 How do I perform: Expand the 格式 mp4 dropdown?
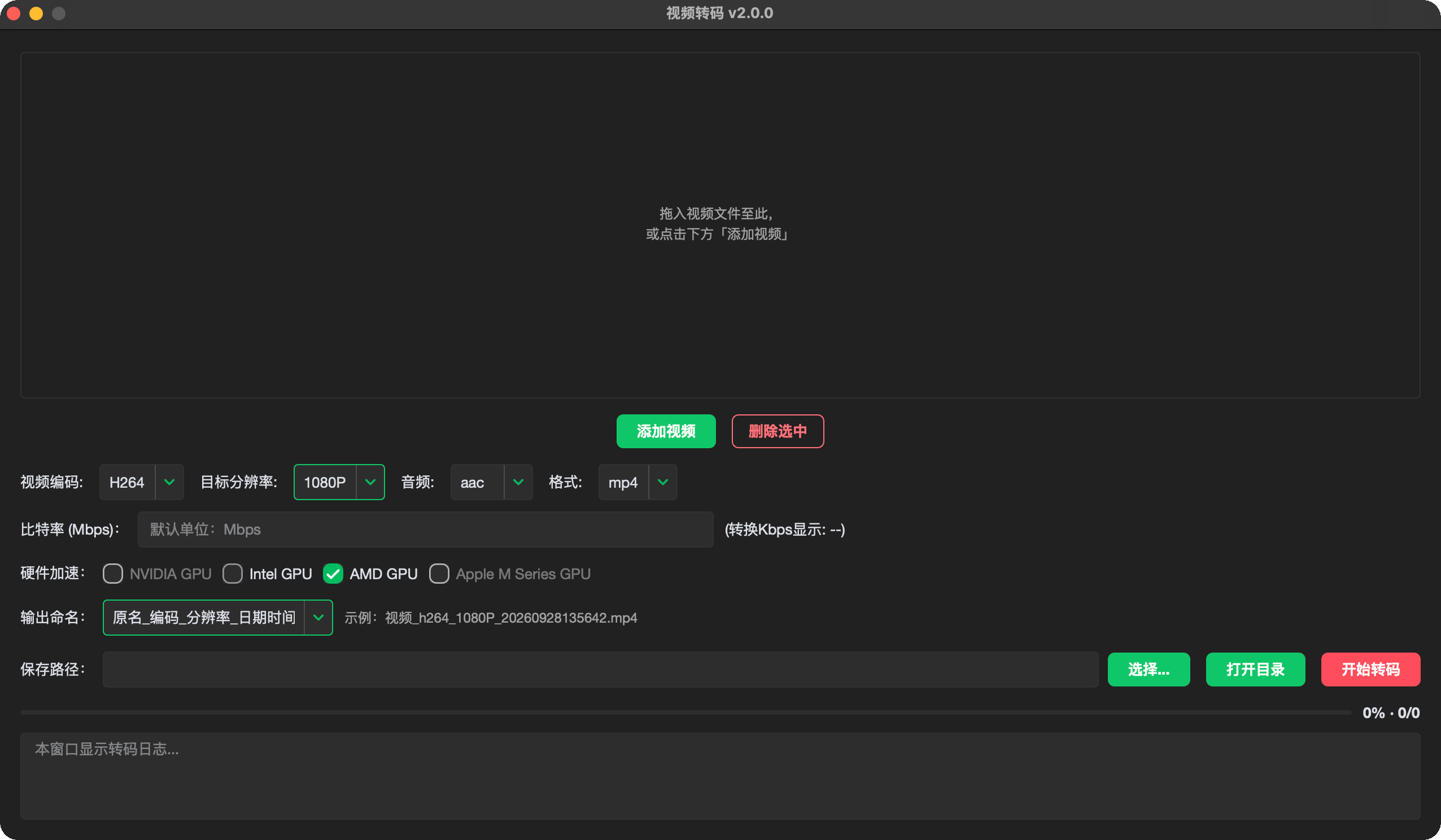click(637, 482)
